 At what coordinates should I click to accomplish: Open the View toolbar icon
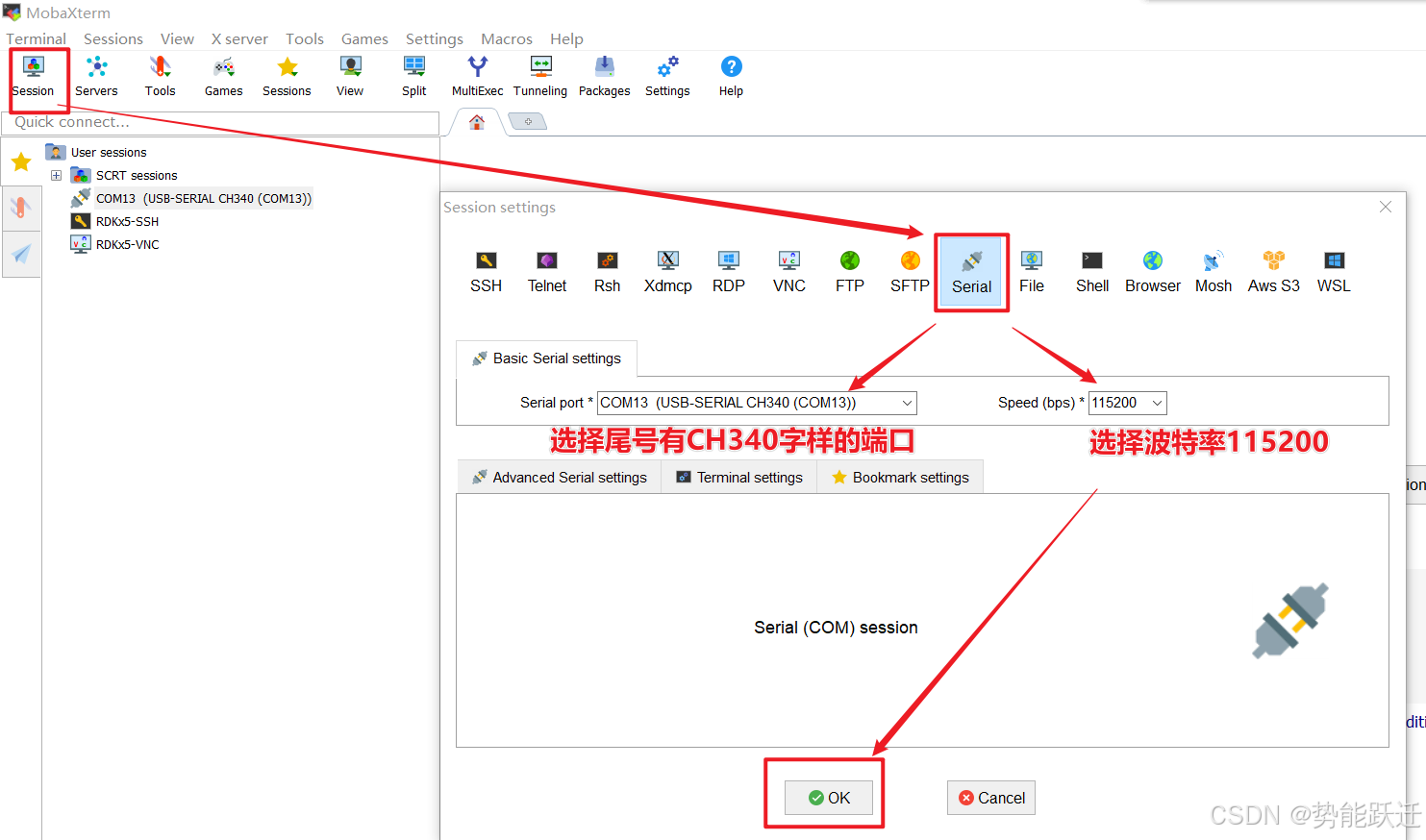coord(350,77)
